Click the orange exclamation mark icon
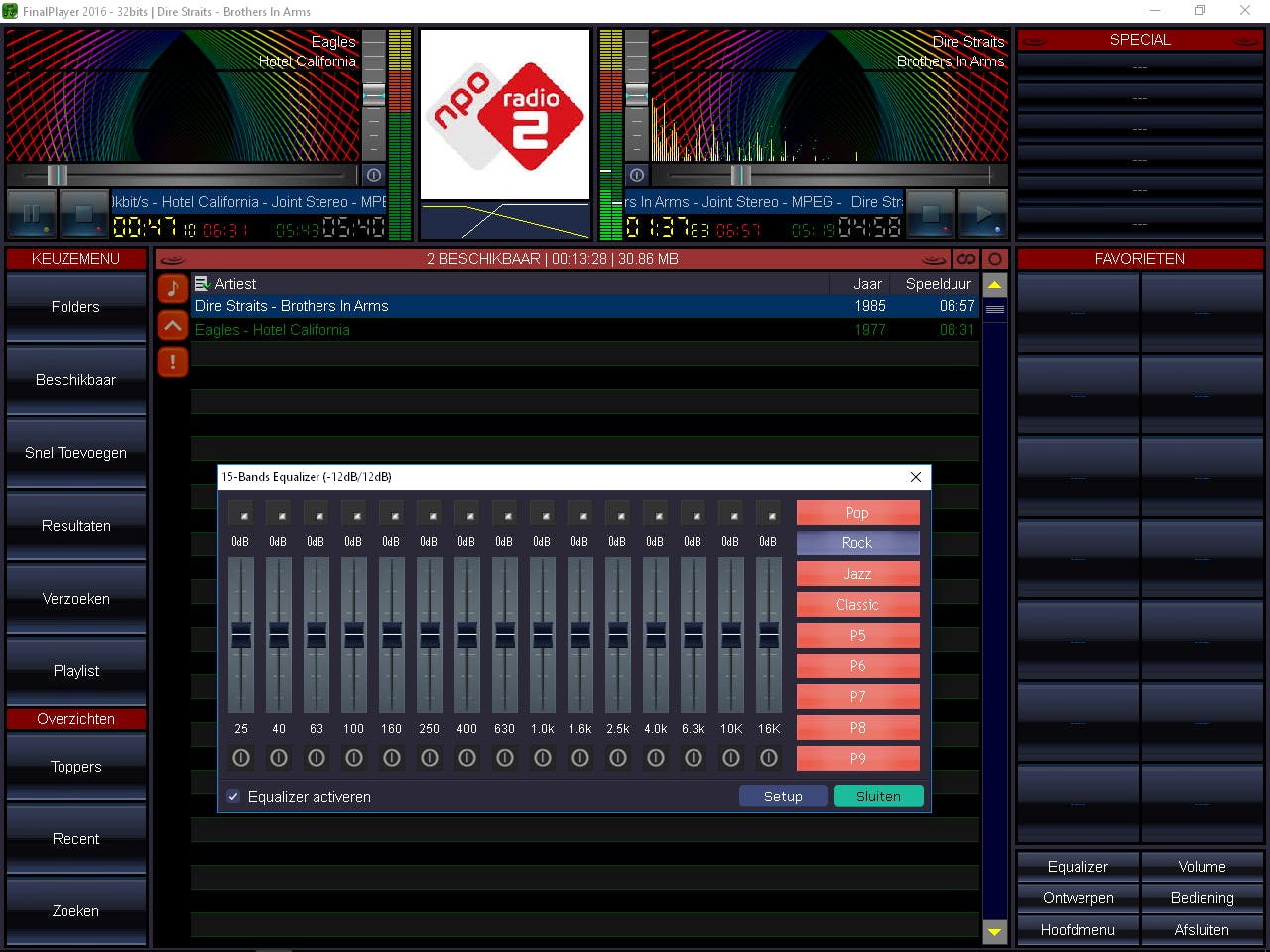Image resolution: width=1270 pixels, height=952 pixels. pyautogui.click(x=173, y=362)
